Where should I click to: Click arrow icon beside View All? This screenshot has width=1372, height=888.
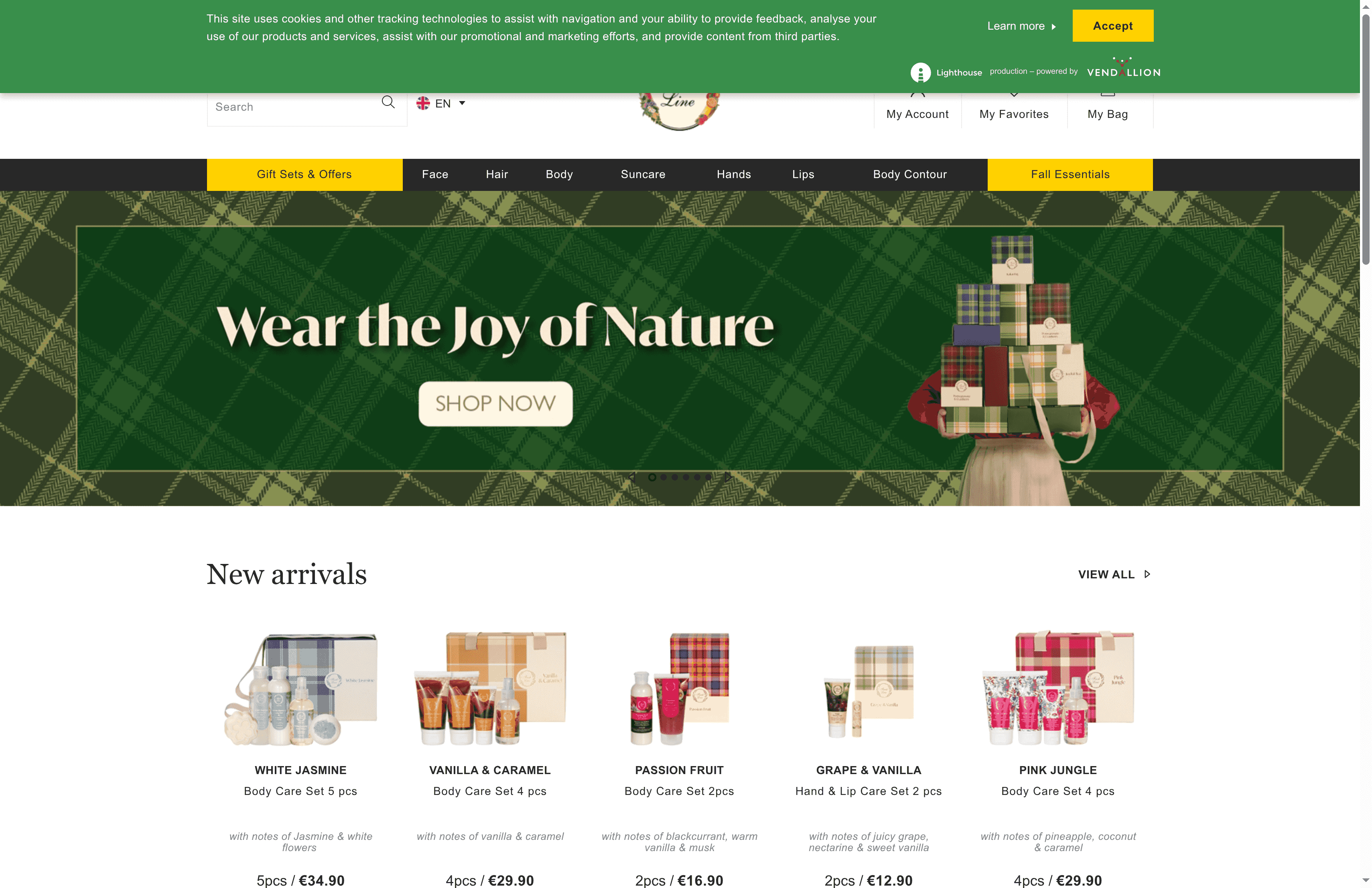tap(1147, 574)
